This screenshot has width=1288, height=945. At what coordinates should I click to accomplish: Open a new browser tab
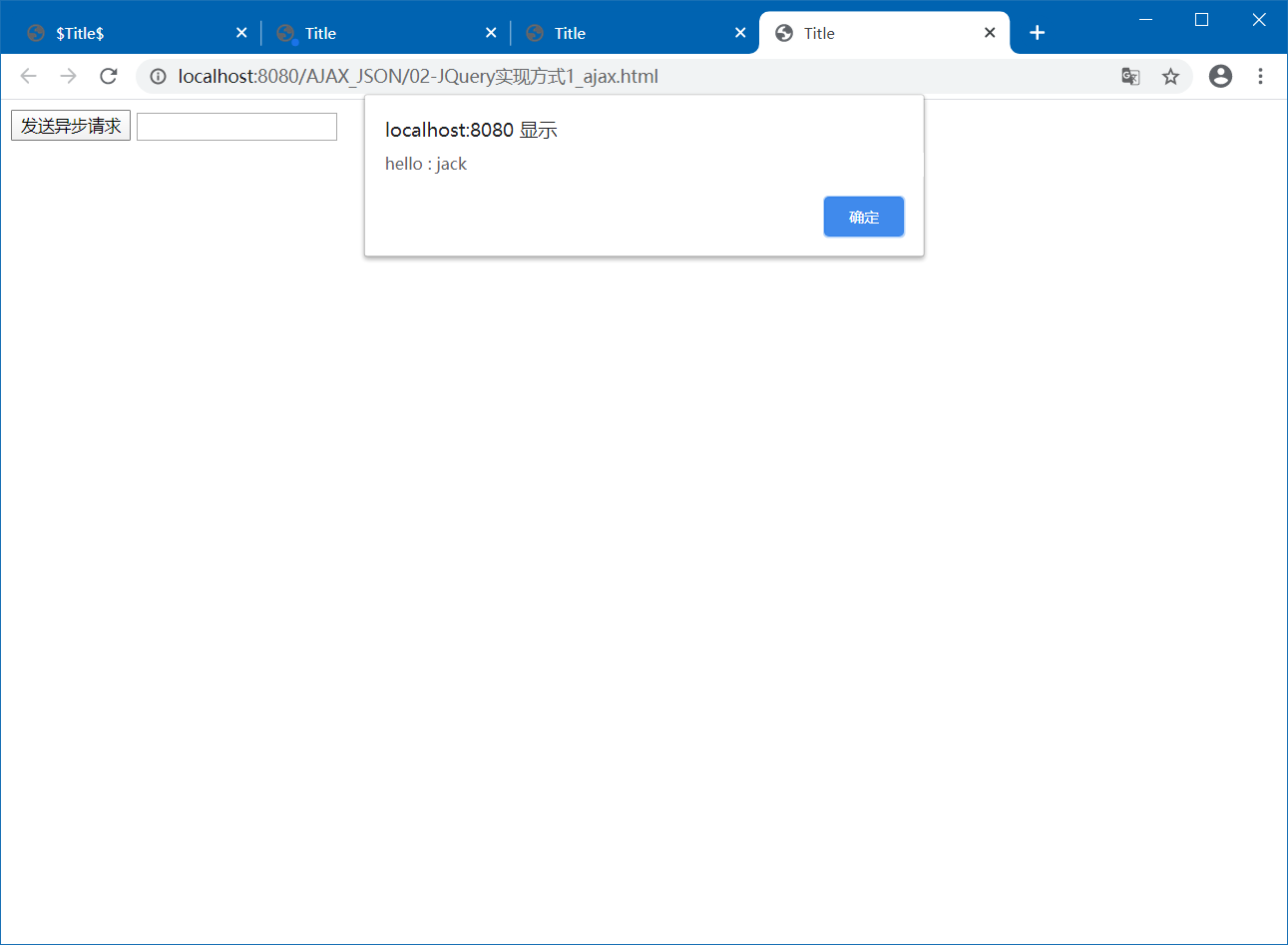click(1038, 33)
